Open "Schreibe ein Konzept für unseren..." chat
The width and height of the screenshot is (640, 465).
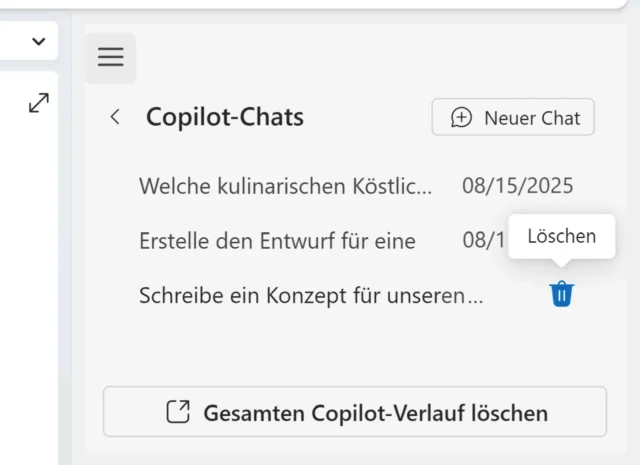(311, 295)
